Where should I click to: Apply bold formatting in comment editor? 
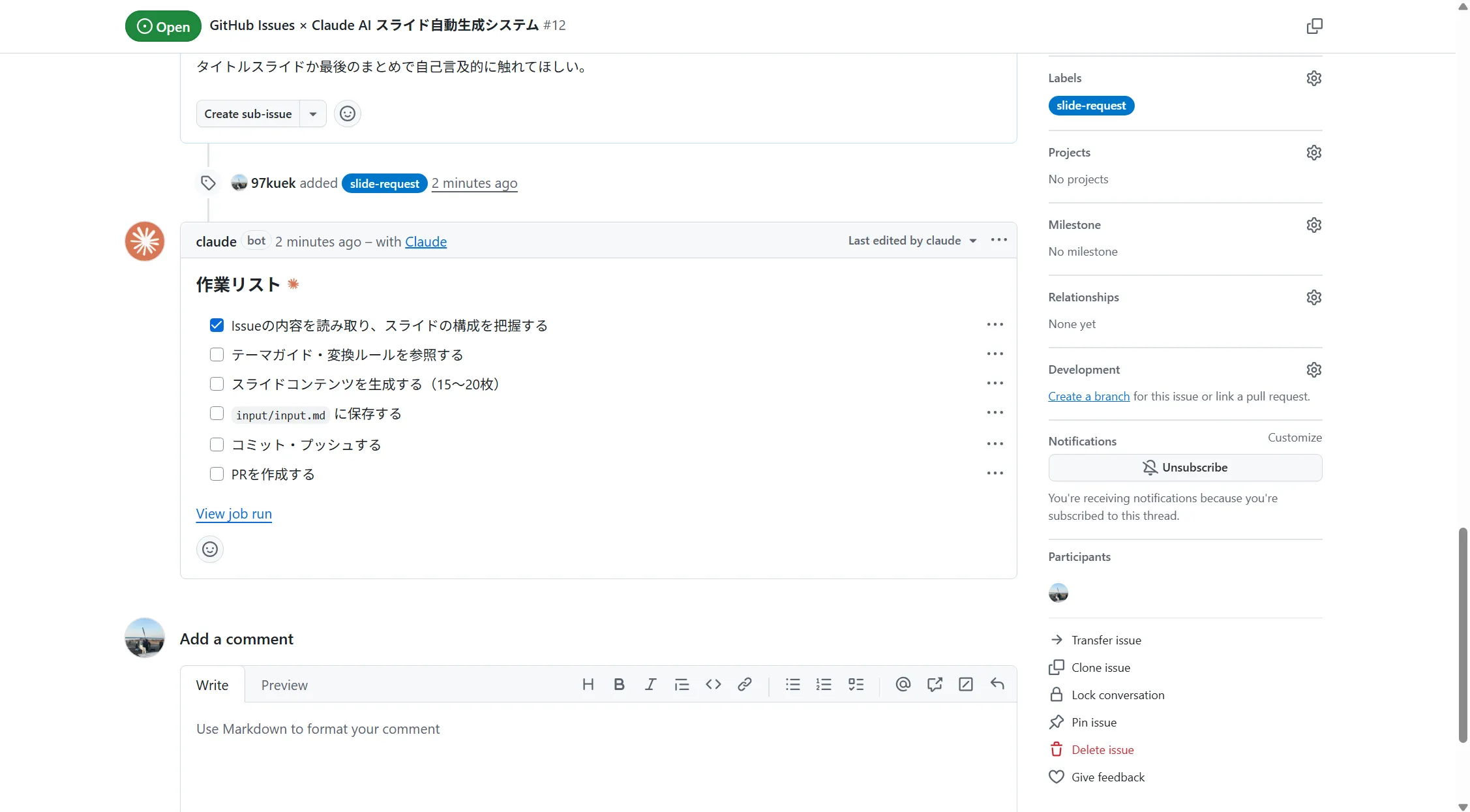pos(619,684)
